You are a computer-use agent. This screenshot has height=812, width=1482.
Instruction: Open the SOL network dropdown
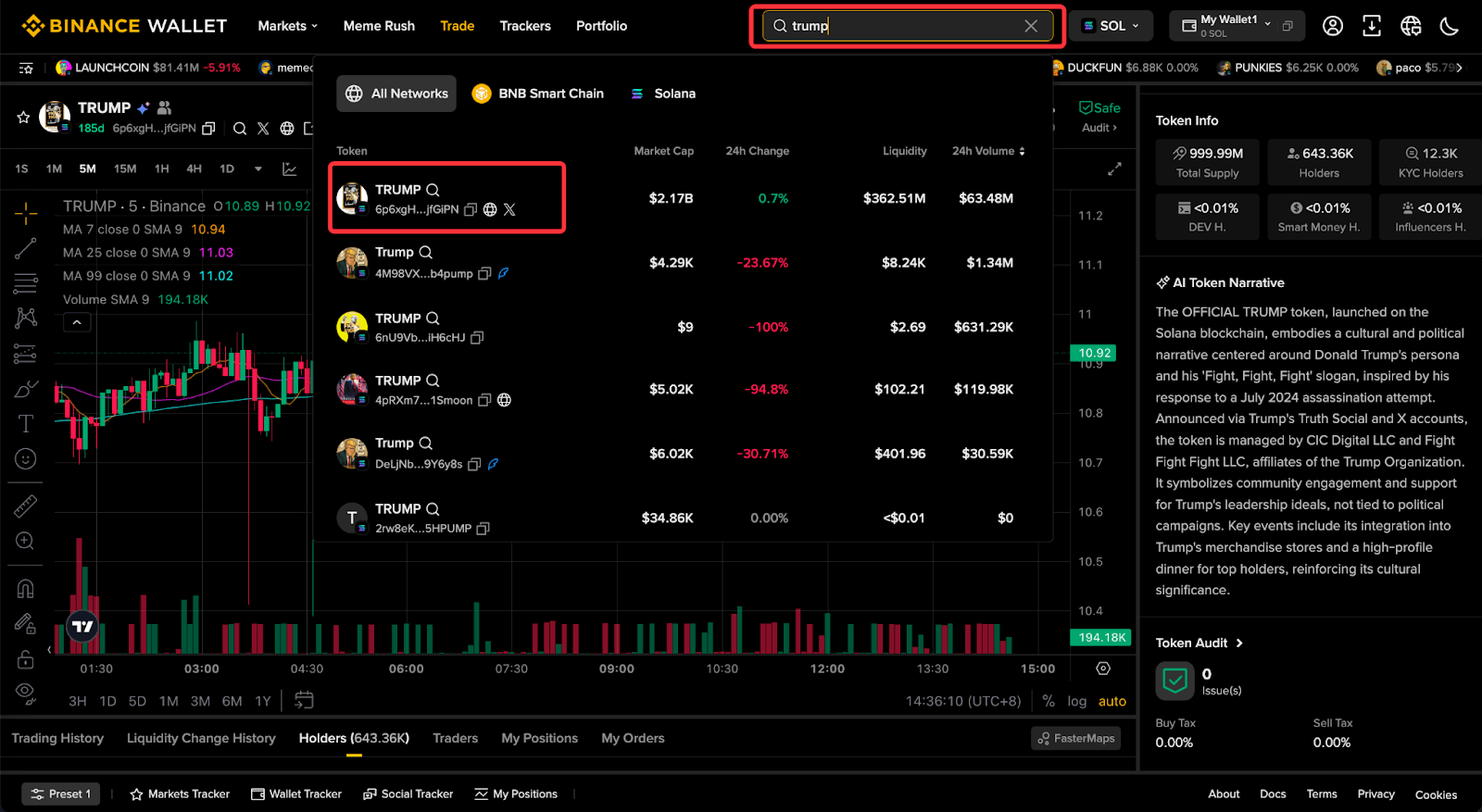[x=1111, y=26]
